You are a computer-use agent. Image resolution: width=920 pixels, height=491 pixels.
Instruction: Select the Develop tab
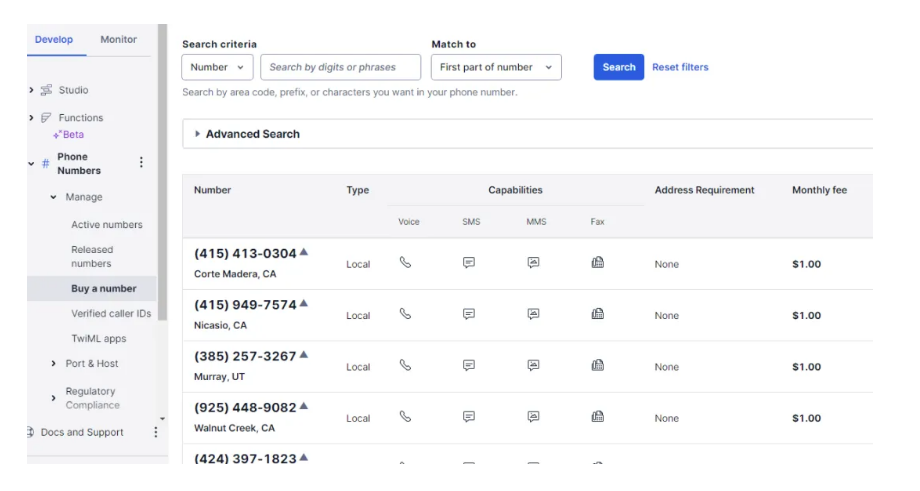coord(54,40)
